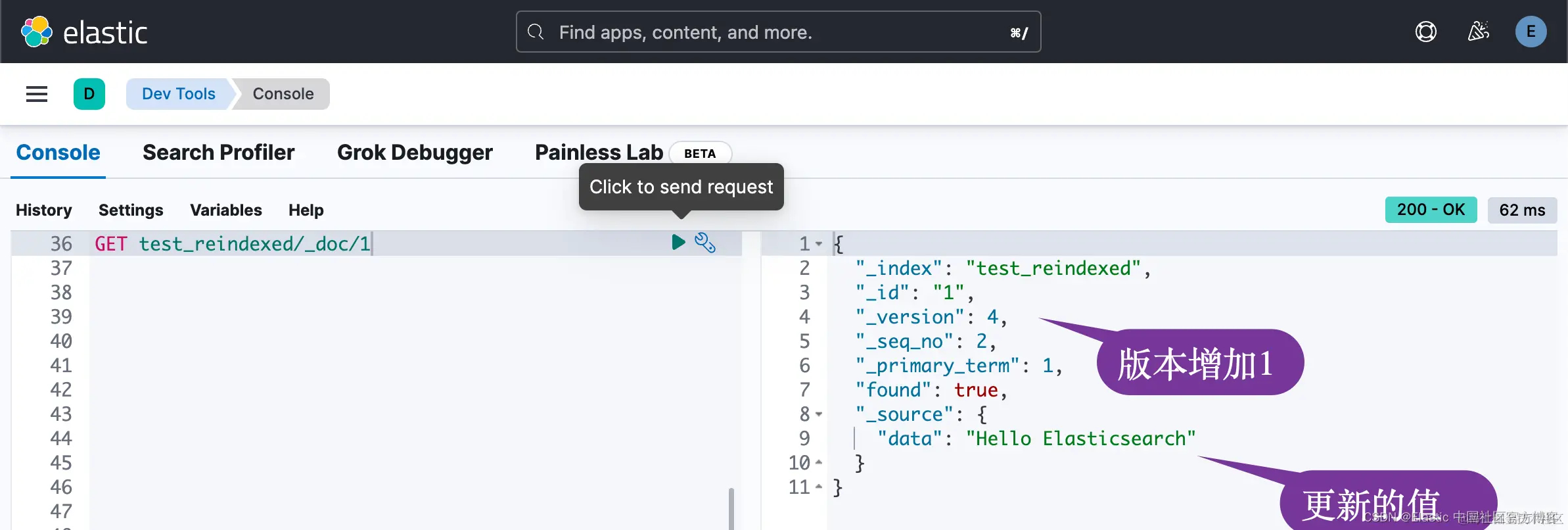Click the green D space avatar
The image size is (1568, 530).
pos(89,94)
